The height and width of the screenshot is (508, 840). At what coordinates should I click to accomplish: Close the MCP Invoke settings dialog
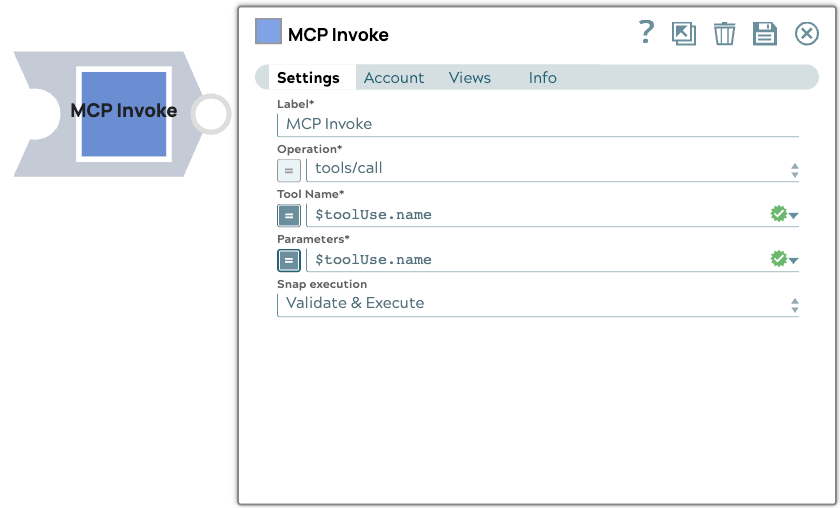pyautogui.click(x=806, y=34)
